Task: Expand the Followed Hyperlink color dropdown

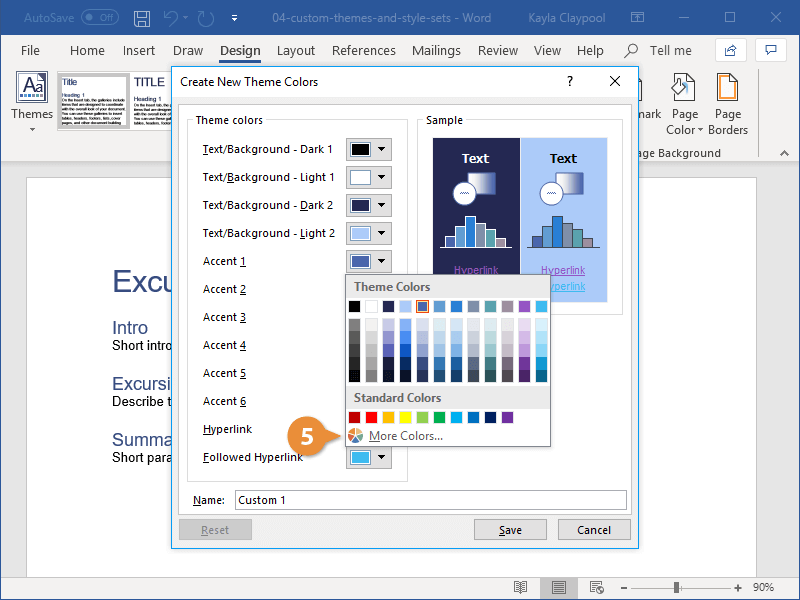Action: [x=369, y=457]
